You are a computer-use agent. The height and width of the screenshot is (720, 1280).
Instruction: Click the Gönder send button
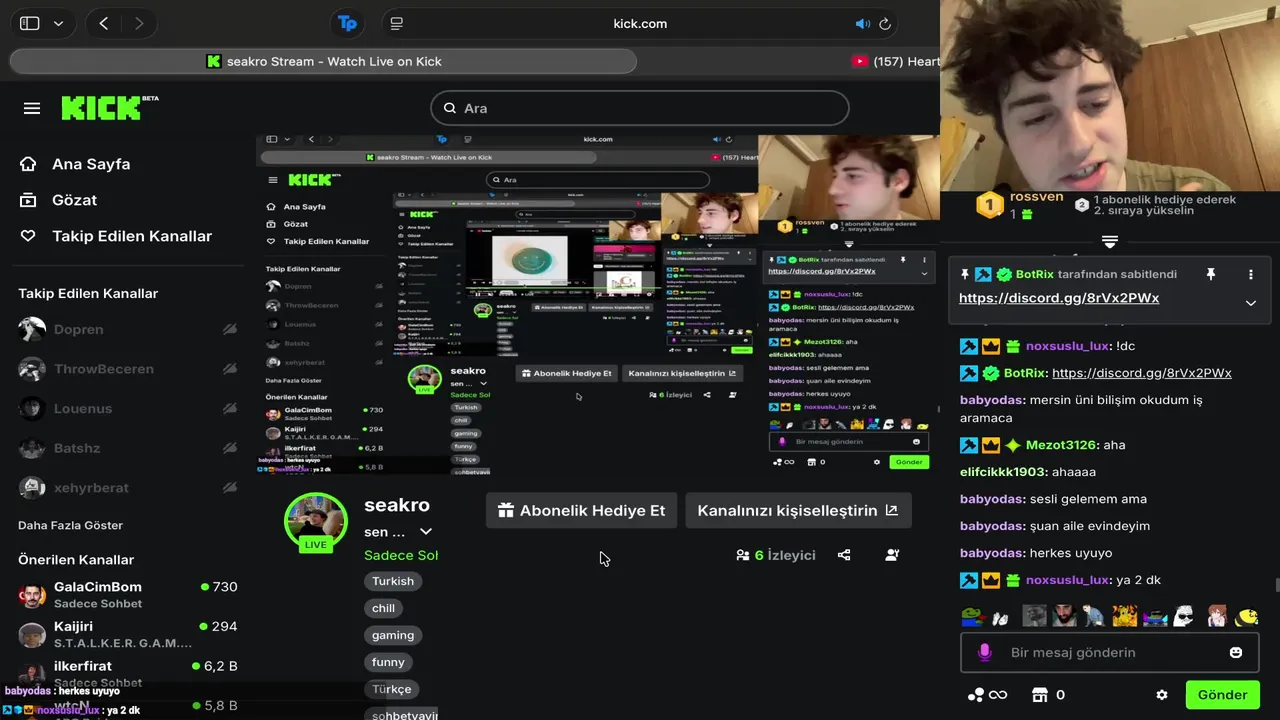(x=1222, y=695)
